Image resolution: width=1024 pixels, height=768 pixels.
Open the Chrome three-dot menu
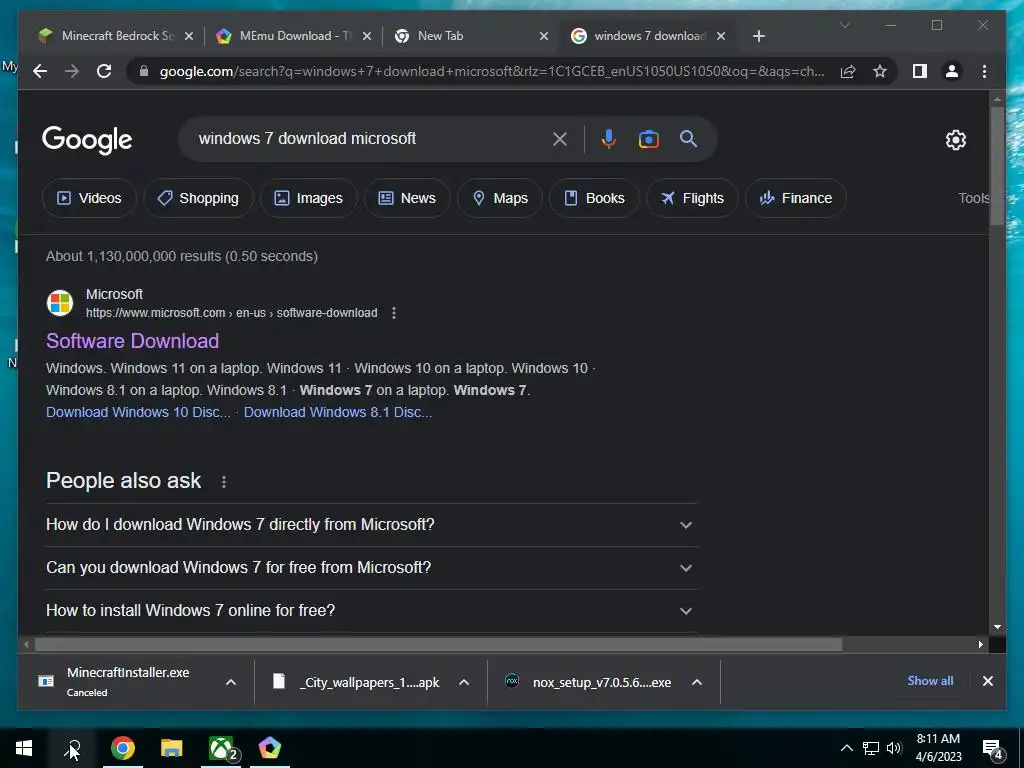(984, 71)
